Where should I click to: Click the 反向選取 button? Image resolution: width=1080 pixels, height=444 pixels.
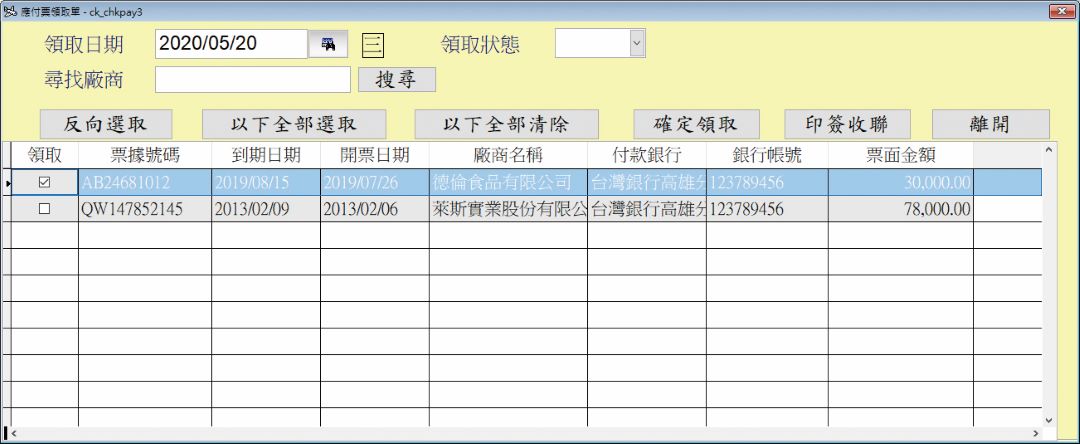(x=105, y=124)
